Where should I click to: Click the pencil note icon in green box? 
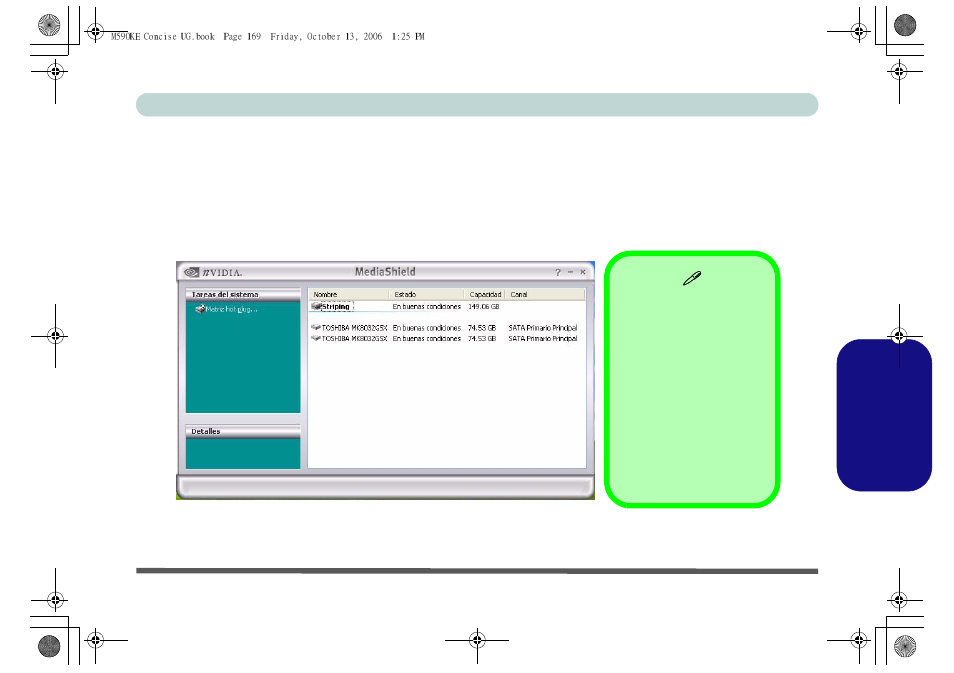click(690, 283)
